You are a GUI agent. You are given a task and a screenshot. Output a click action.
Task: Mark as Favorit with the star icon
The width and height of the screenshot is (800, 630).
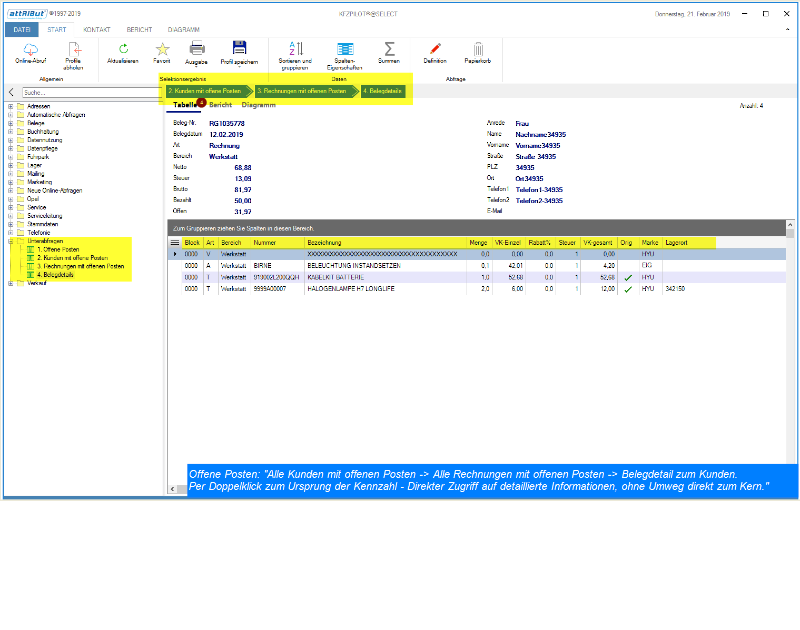click(x=162, y=48)
